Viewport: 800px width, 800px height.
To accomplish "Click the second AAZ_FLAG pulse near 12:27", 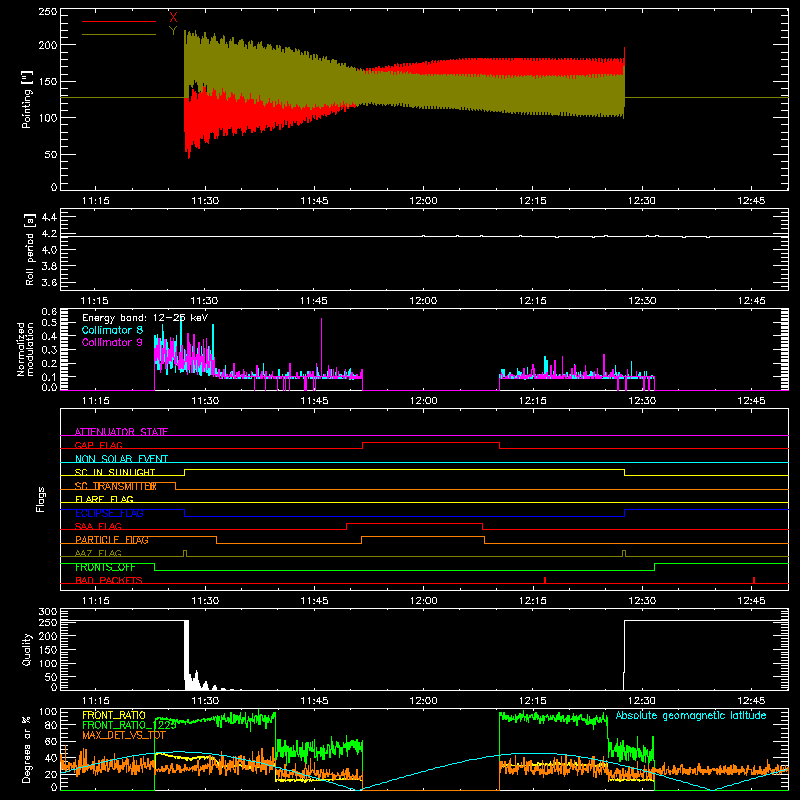I will (624, 553).
